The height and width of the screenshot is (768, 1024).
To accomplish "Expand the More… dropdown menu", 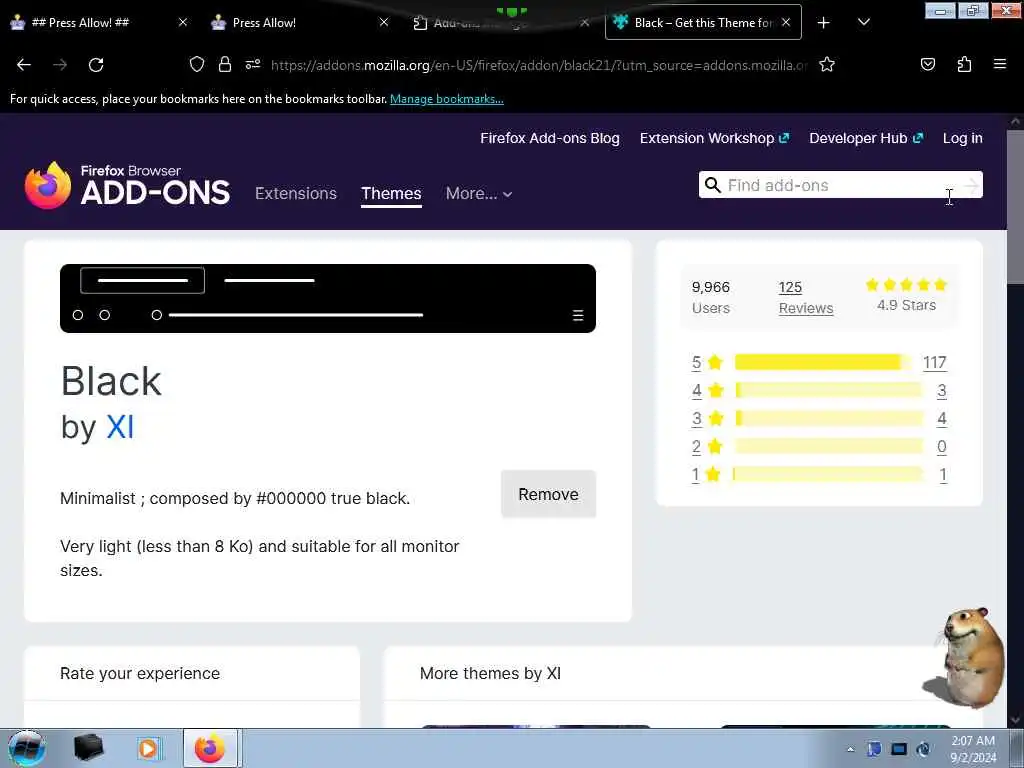I will 479,193.
